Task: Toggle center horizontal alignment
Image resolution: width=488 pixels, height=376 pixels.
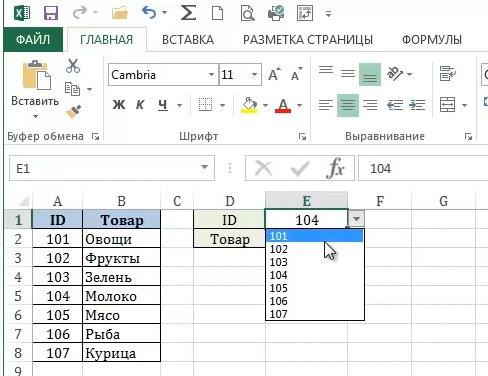Action: pyautogui.click(x=348, y=105)
